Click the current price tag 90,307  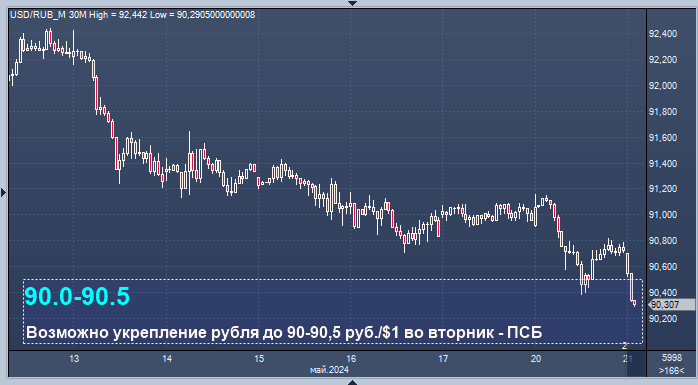pos(672,304)
